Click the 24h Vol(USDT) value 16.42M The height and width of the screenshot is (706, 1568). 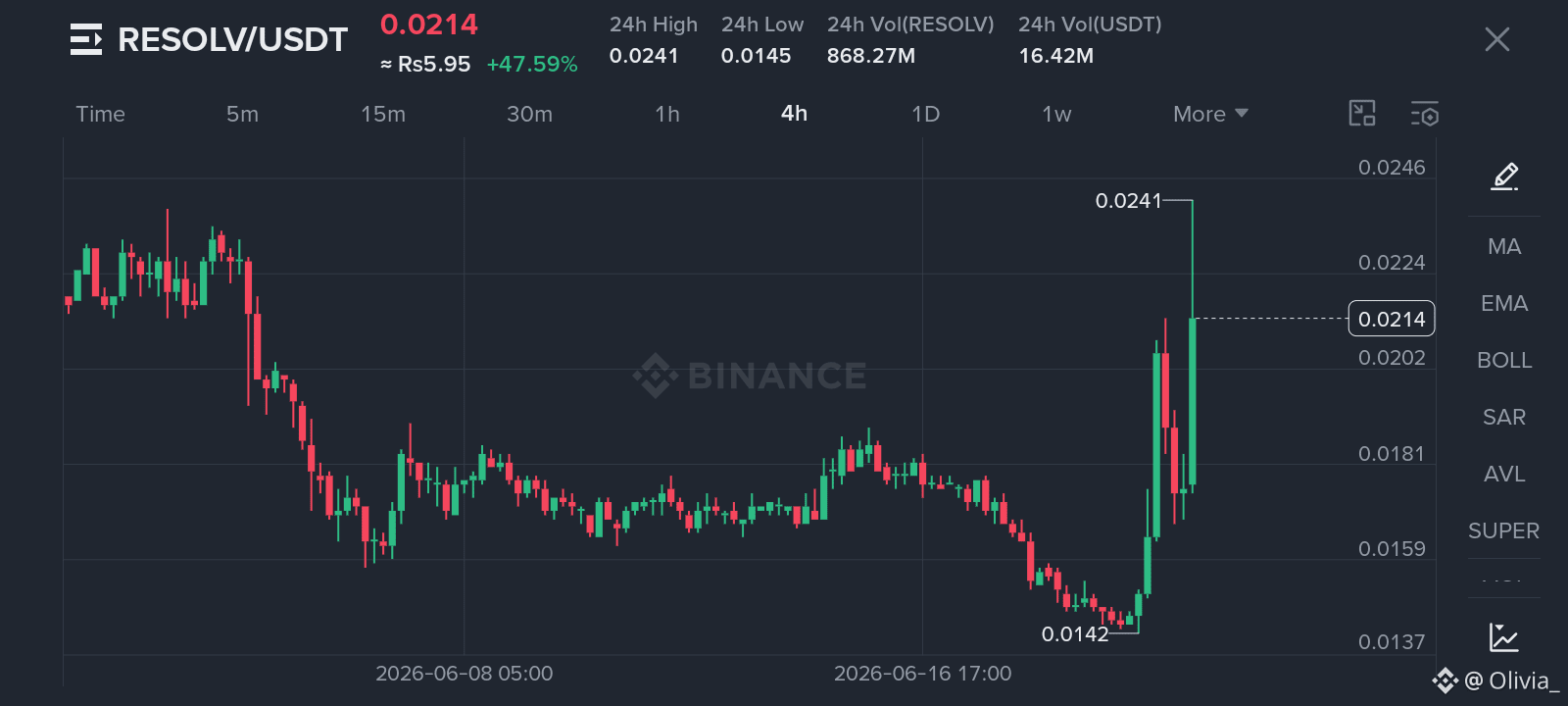(1056, 56)
